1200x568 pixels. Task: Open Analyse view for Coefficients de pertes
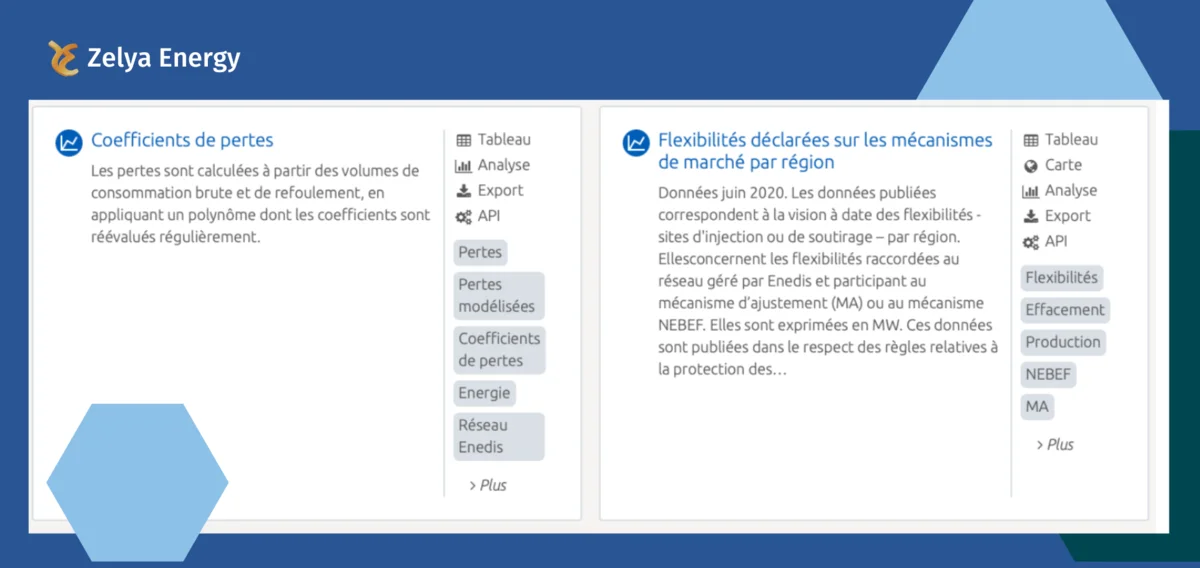pos(493,165)
